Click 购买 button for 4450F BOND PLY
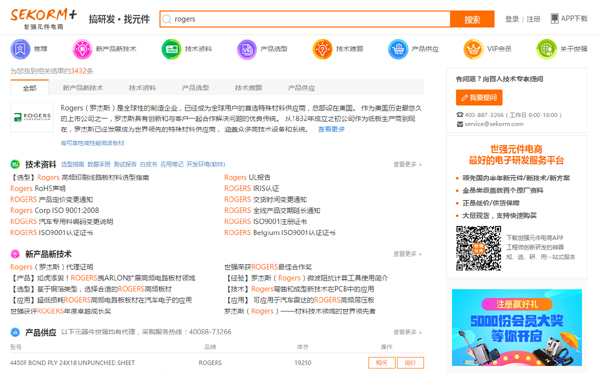The image size is (600, 373). tap(382, 363)
